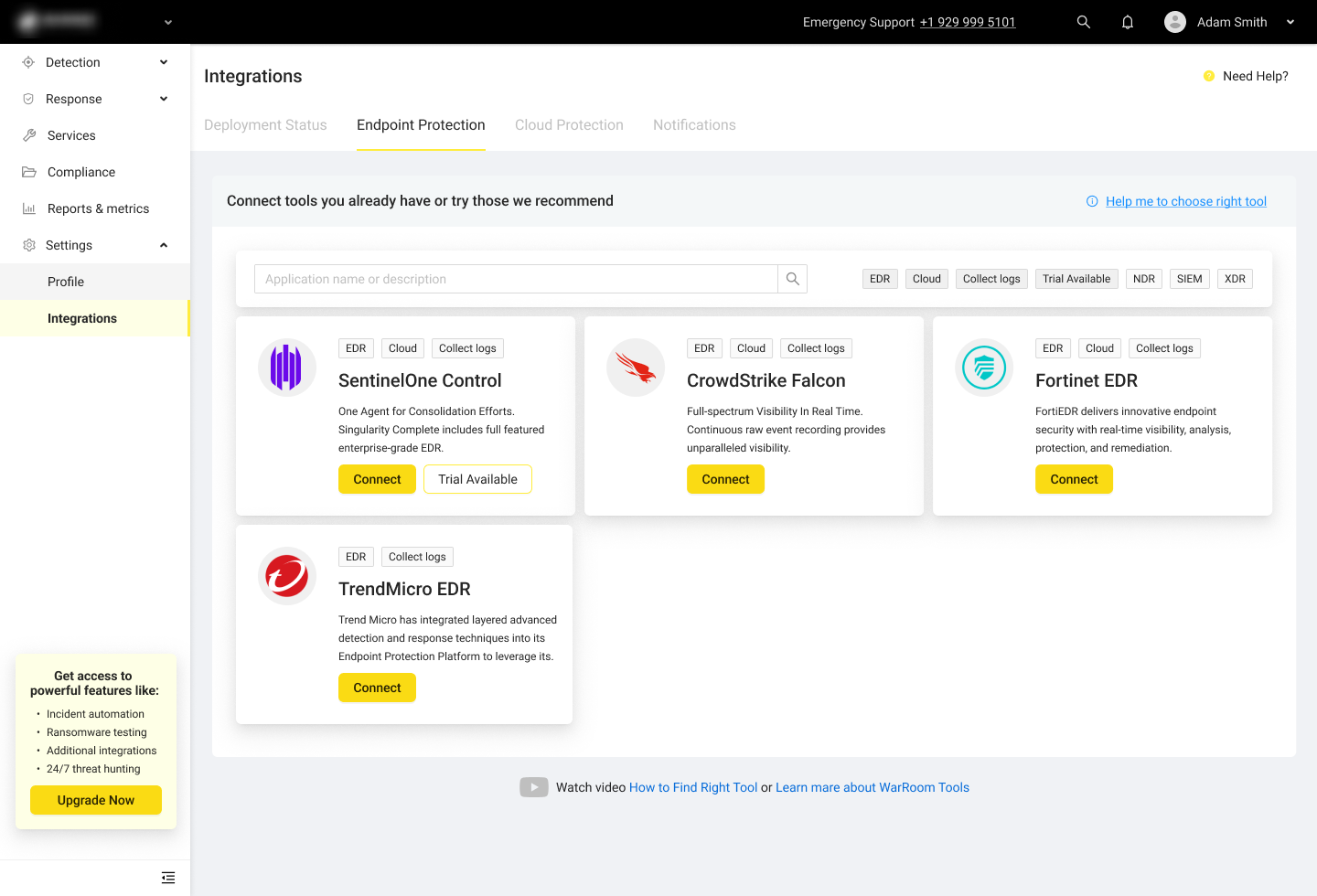Open Help me to choose right tool link
Screen dimensions: 1317x896
pos(1186,201)
